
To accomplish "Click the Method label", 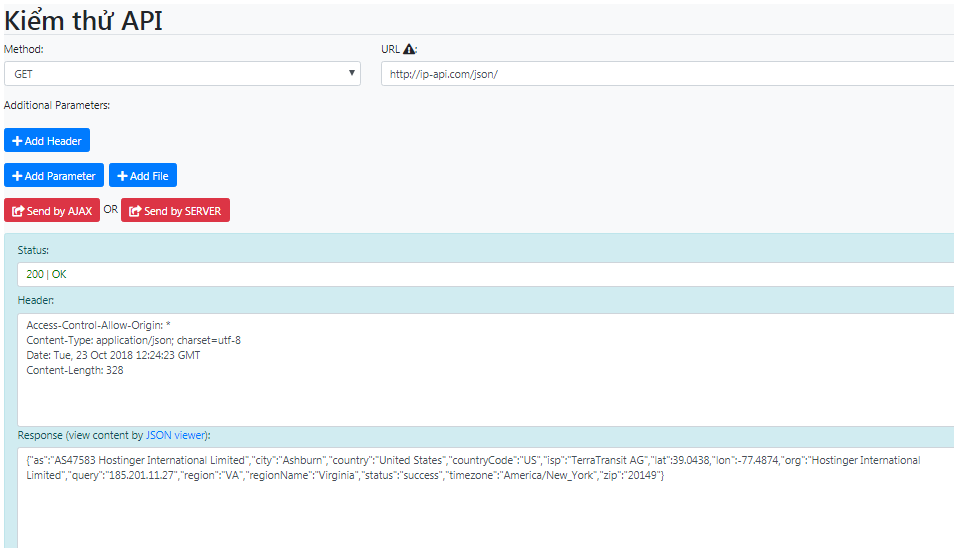I will click(x=24, y=49).
